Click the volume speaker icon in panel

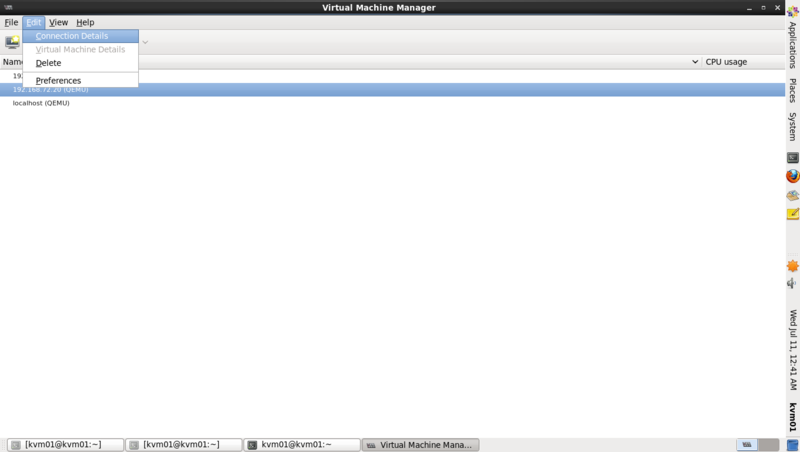[x=792, y=283]
